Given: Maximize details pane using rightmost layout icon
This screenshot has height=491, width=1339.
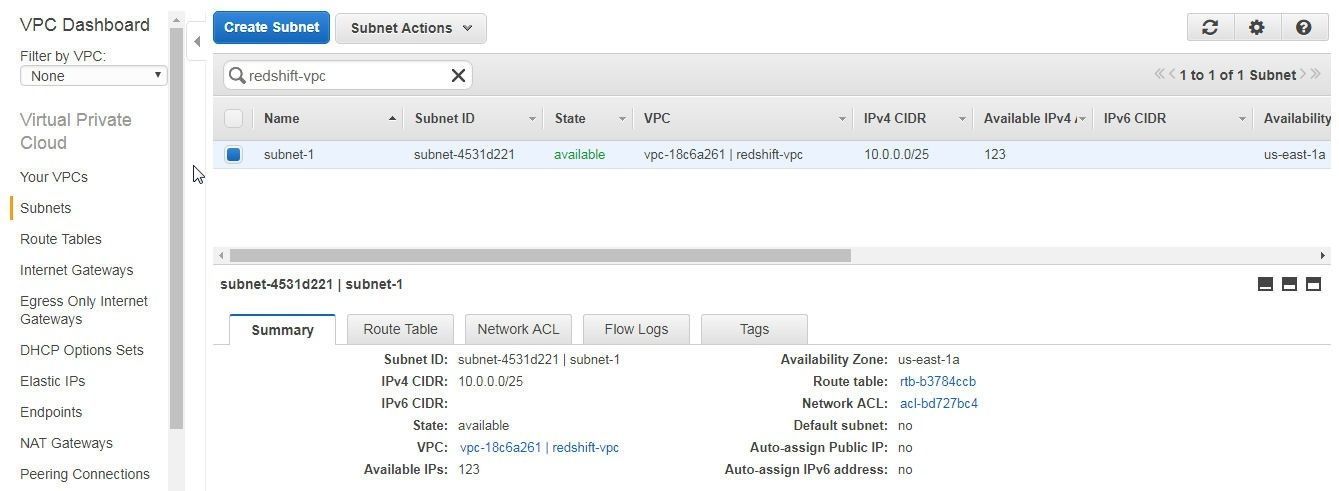Looking at the screenshot, I should coord(1313,284).
